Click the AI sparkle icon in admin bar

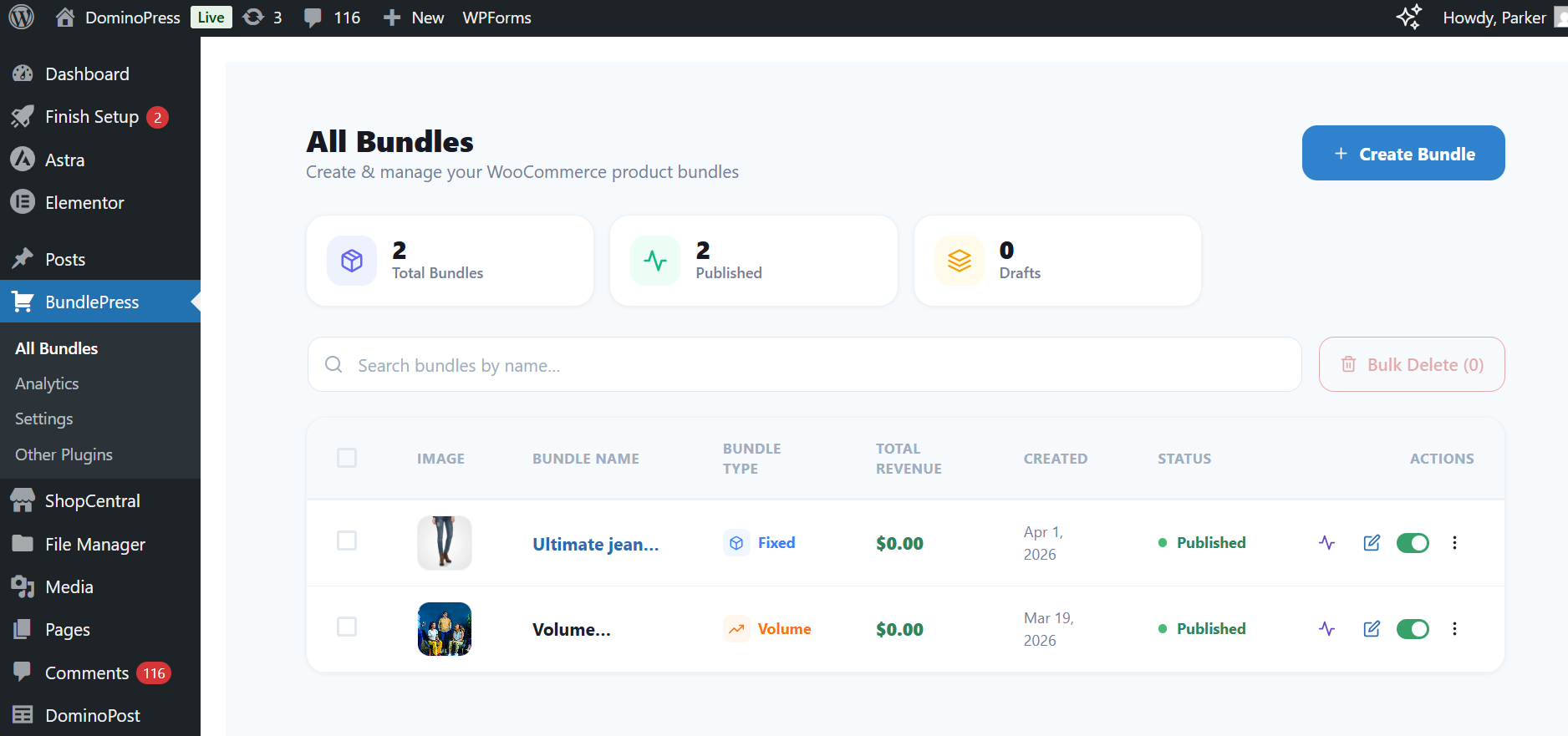coord(1408,18)
